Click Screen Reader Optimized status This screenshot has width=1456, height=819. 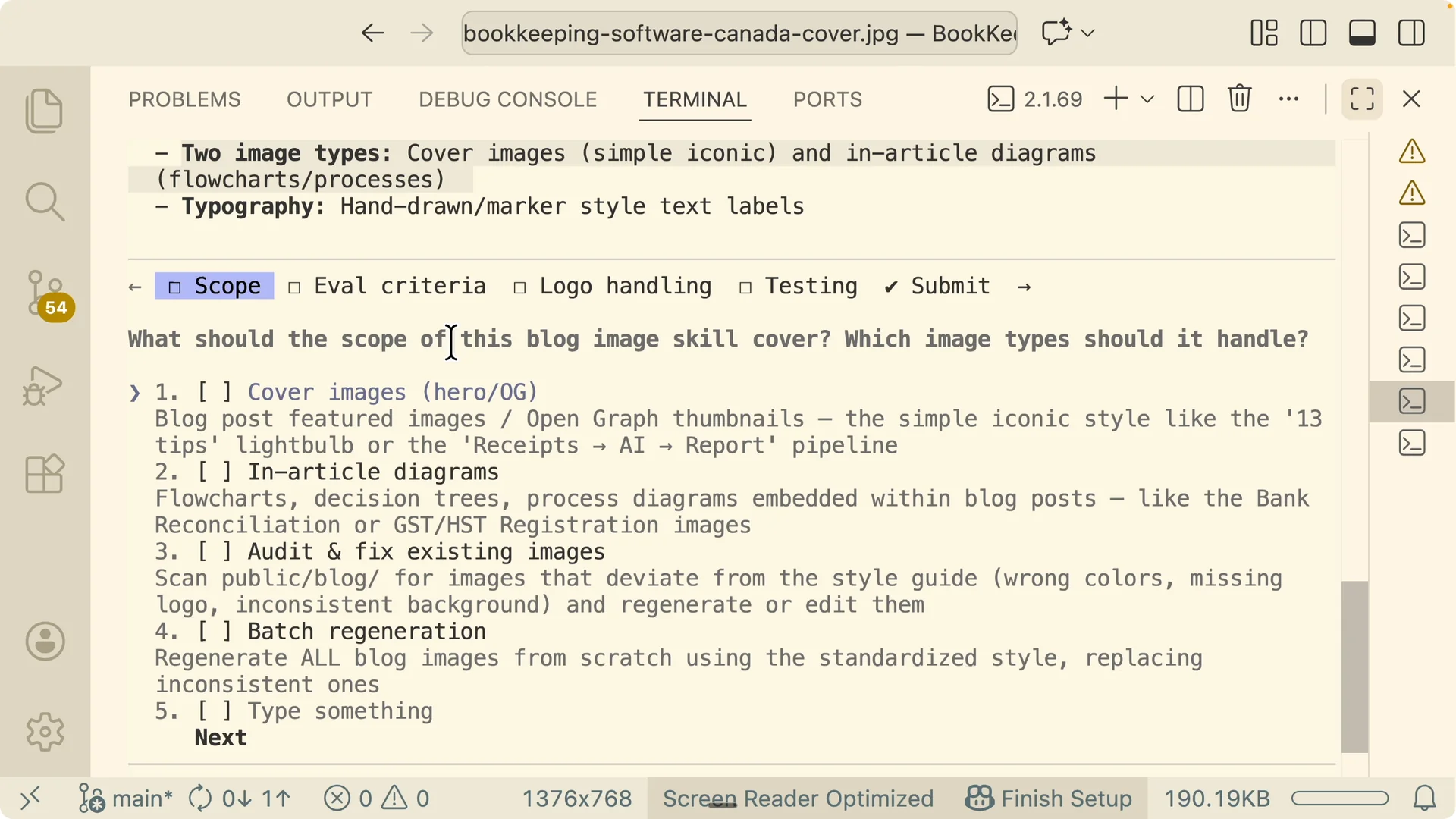[x=798, y=799]
